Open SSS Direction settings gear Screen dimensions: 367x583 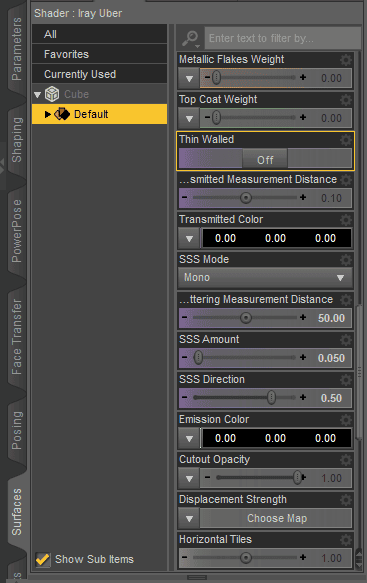point(346,380)
